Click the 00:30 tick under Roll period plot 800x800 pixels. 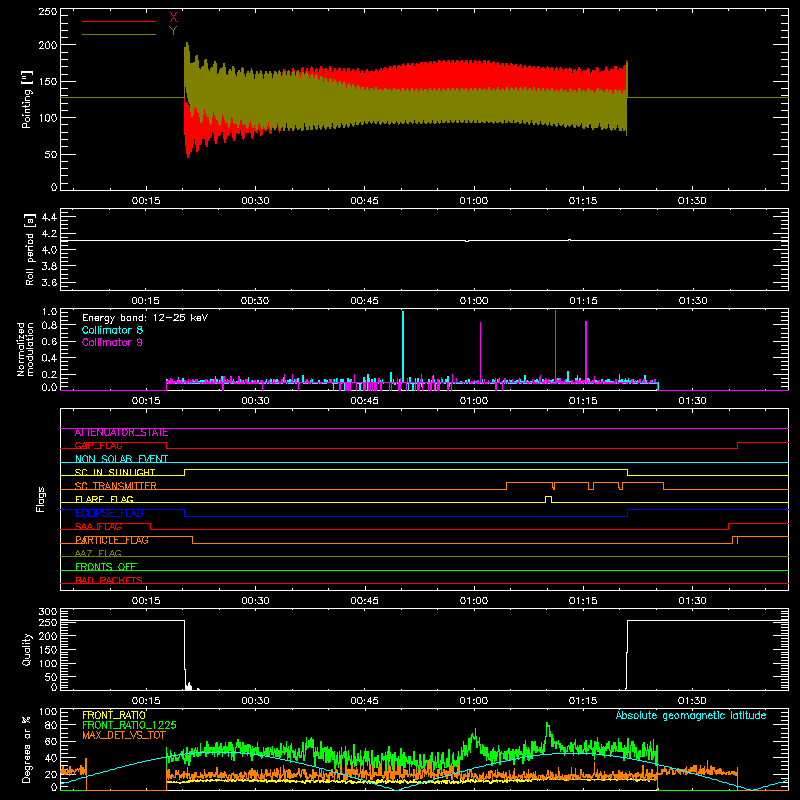click(x=255, y=301)
